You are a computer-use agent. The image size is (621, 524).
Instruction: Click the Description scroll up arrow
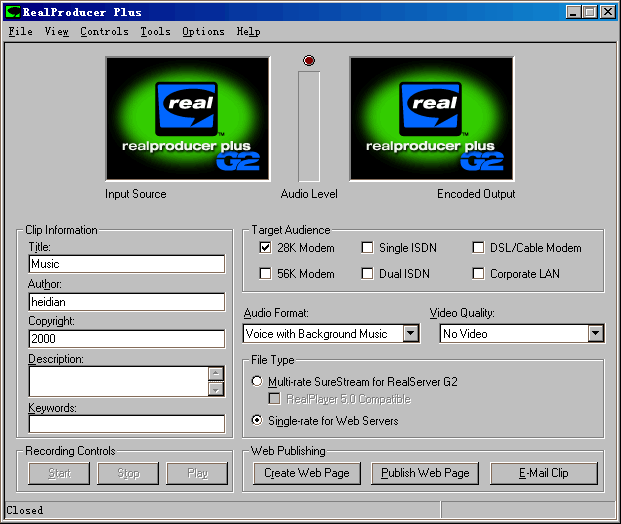click(x=215, y=374)
